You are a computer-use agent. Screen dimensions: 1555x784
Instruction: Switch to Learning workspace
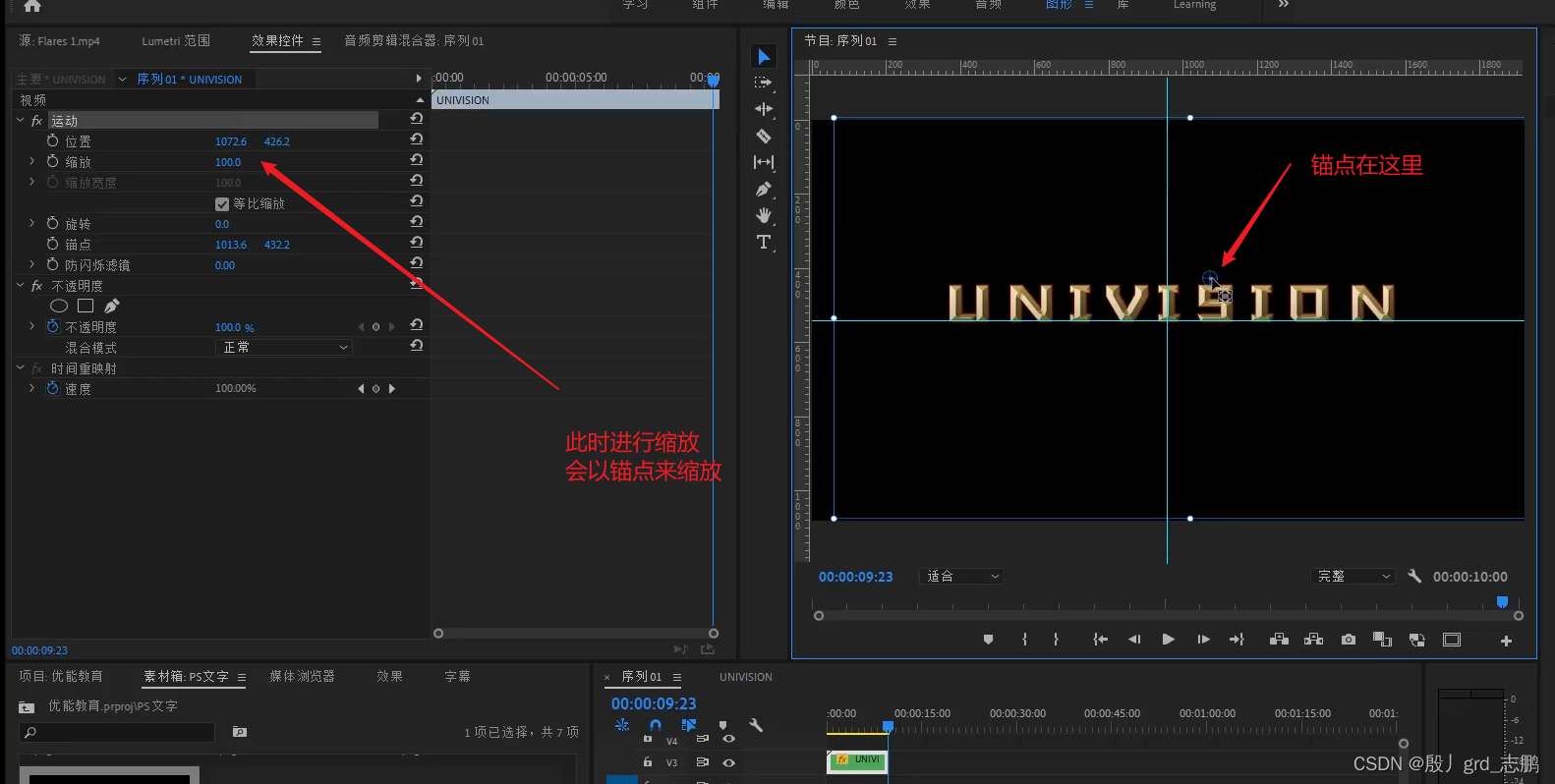point(1194,5)
